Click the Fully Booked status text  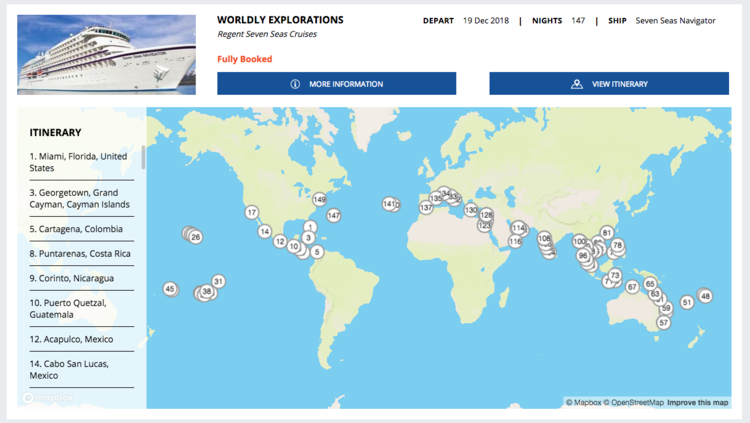[244, 59]
